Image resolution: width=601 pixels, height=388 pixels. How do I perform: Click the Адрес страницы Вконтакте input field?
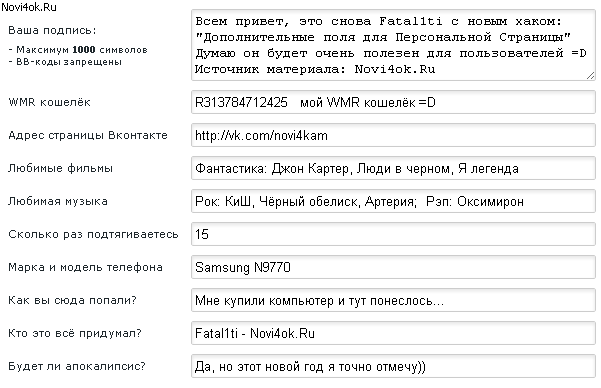coord(393,135)
